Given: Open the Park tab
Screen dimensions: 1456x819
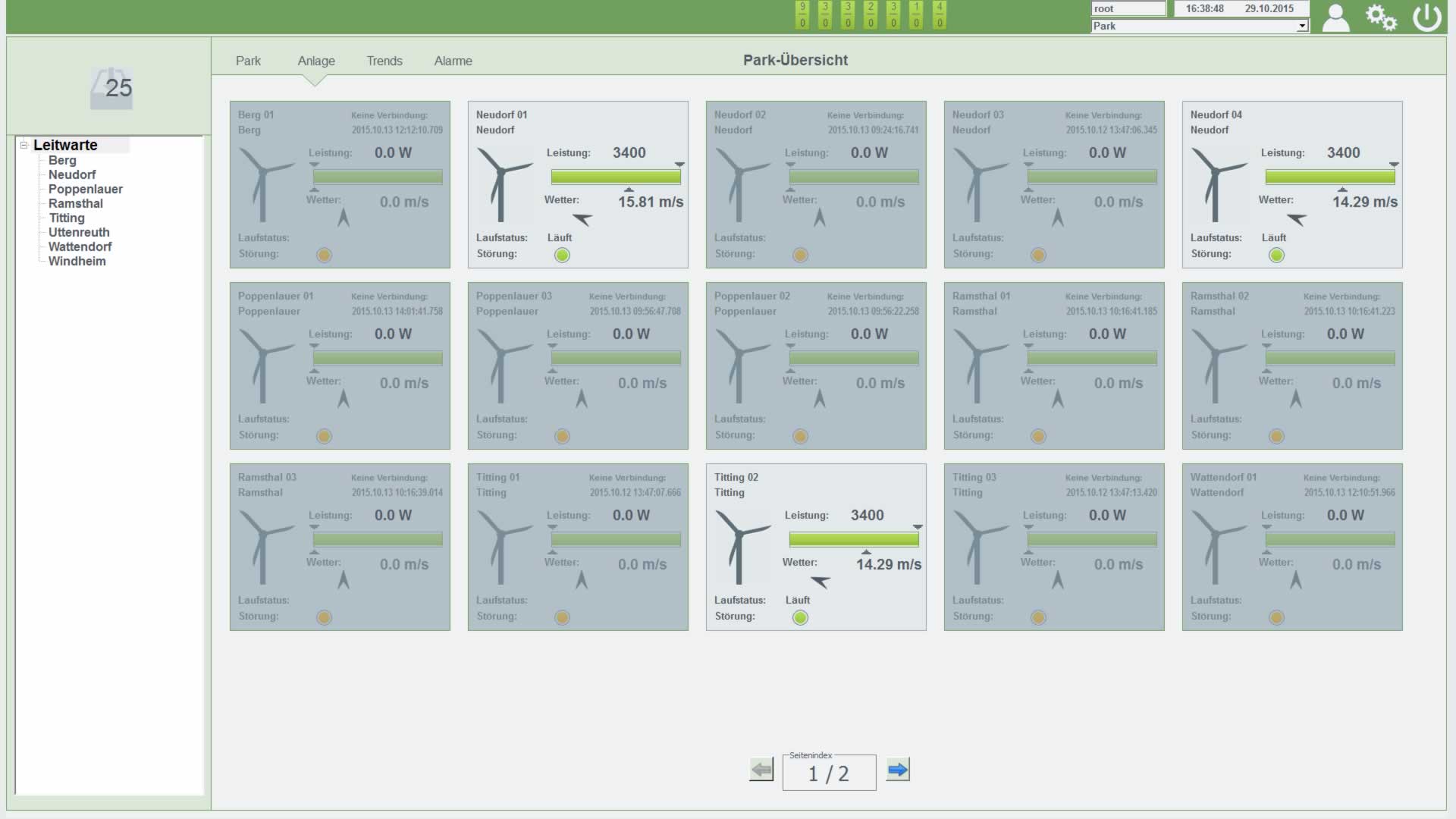Looking at the screenshot, I should coord(248,61).
